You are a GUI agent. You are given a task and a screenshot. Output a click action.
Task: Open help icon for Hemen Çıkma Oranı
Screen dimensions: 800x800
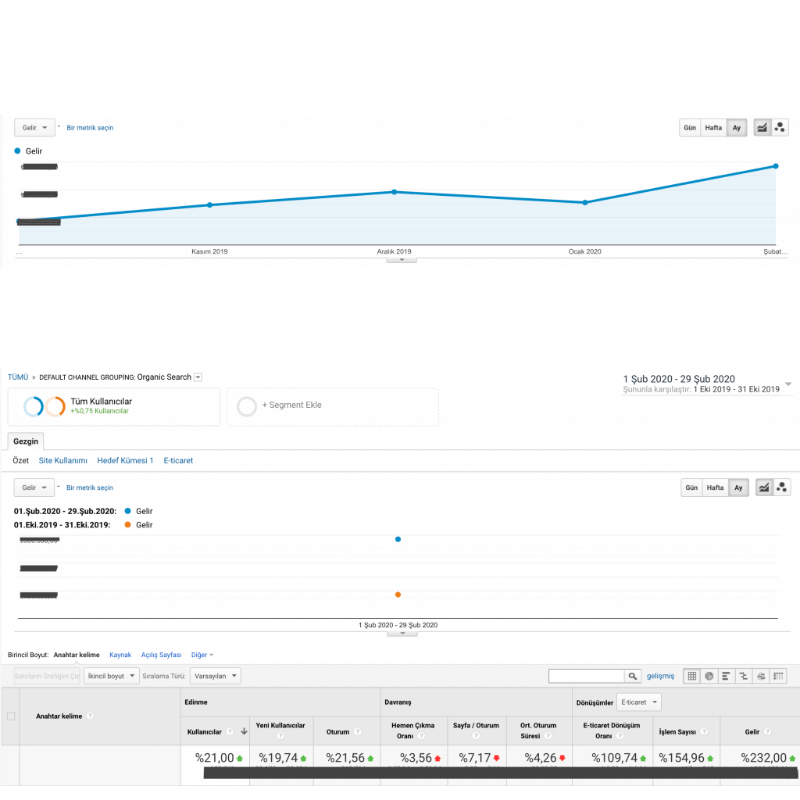(x=421, y=736)
